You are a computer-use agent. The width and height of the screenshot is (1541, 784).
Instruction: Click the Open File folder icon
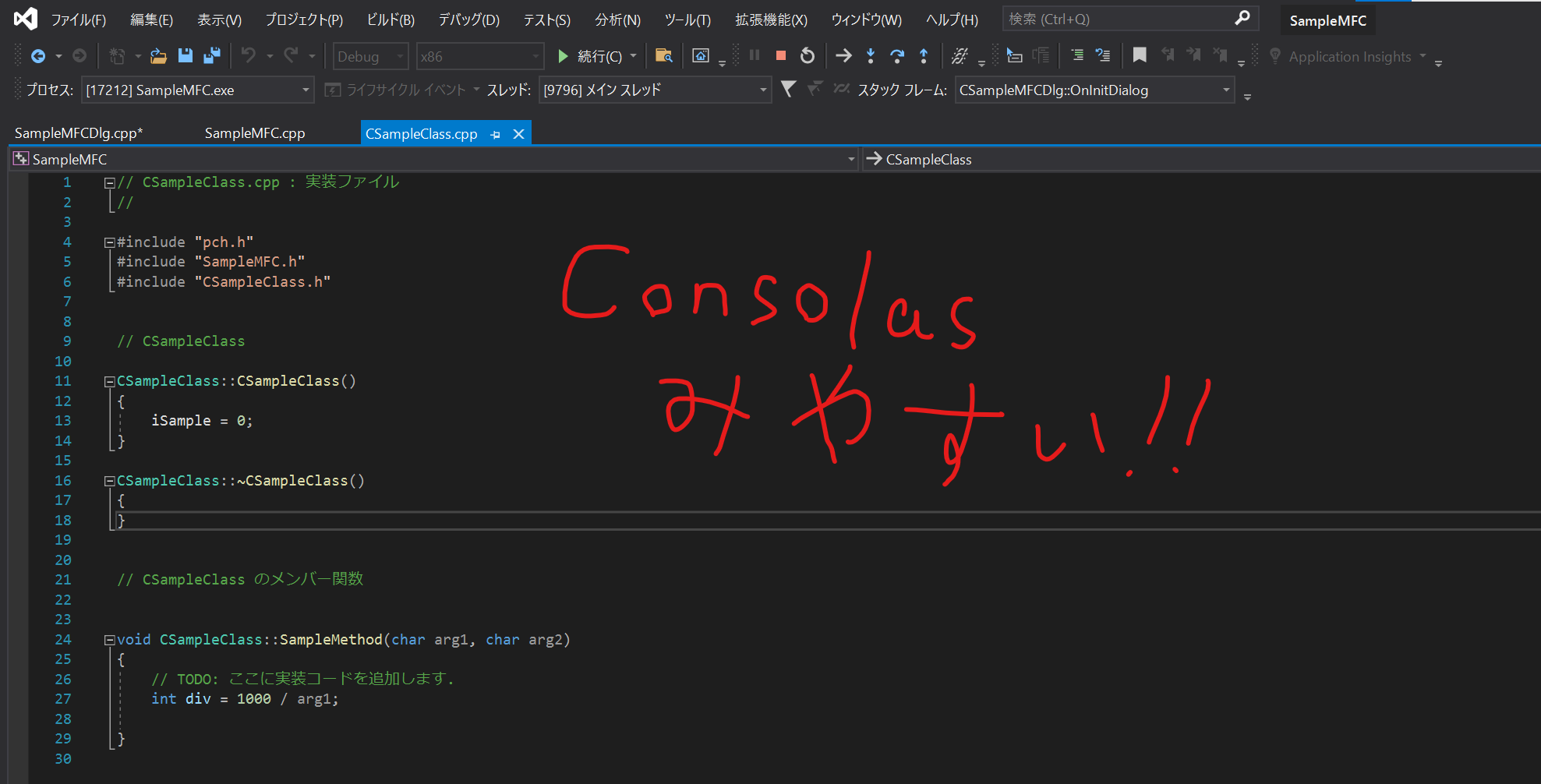[158, 56]
